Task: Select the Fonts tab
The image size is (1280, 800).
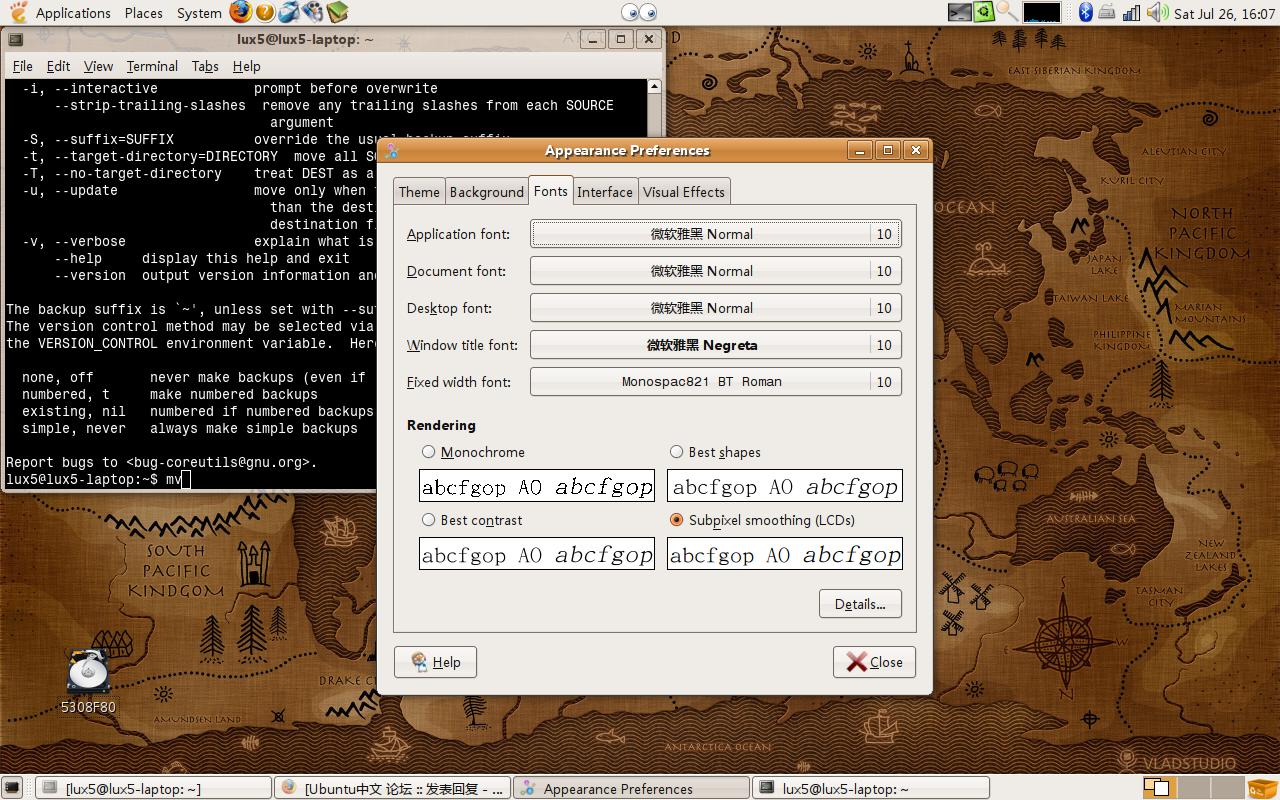Action: tap(551, 190)
